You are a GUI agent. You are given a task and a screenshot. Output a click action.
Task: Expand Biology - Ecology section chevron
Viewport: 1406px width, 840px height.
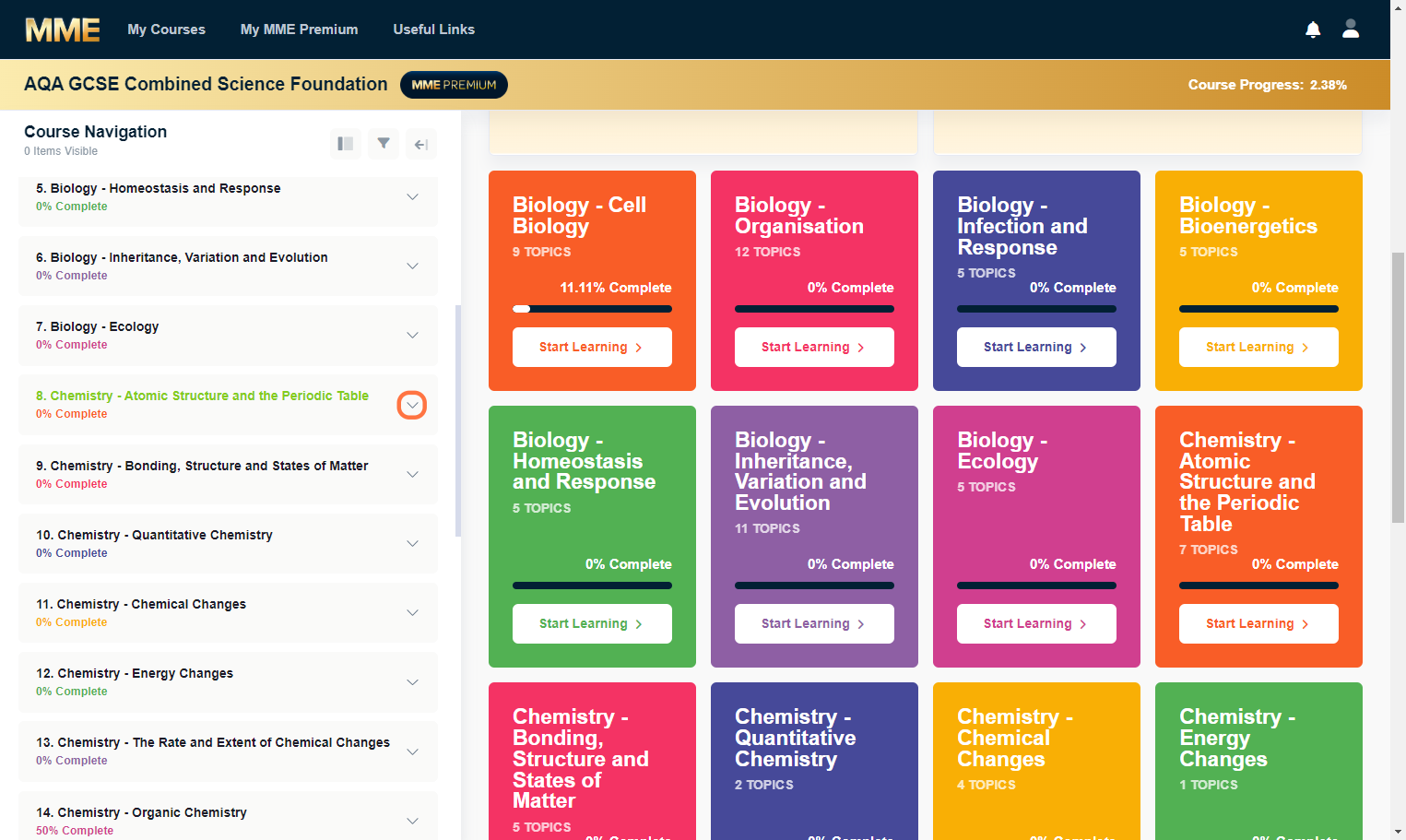tap(412, 335)
